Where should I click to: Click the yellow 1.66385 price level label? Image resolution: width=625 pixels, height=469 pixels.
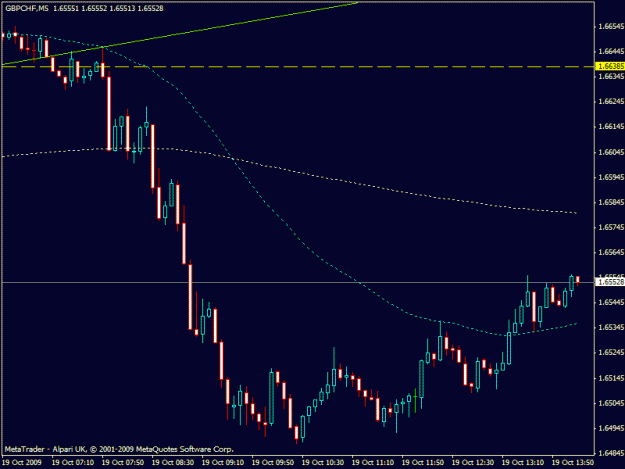click(x=610, y=66)
